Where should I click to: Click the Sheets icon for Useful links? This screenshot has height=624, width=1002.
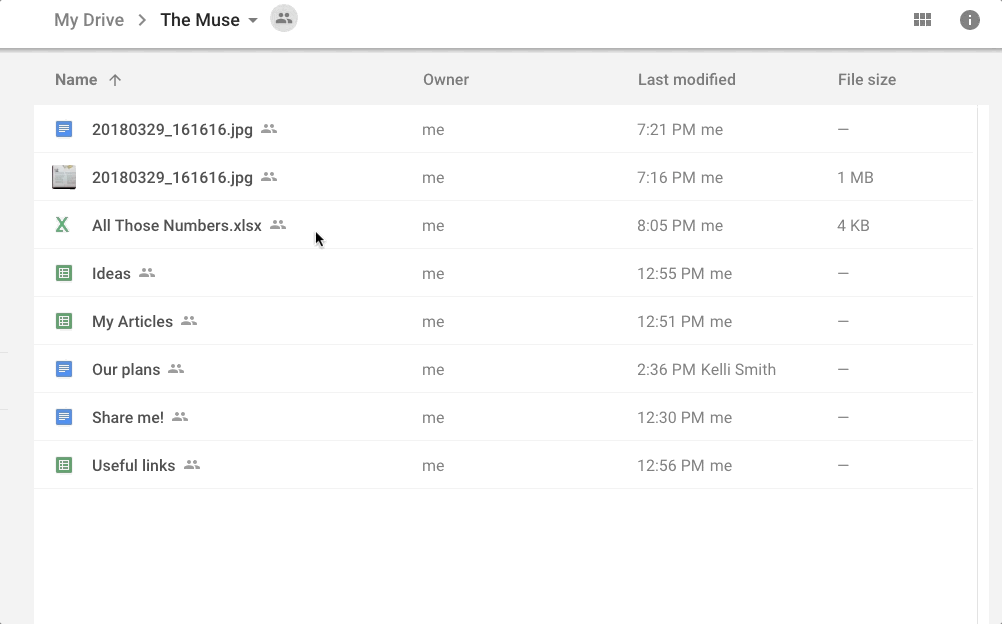click(63, 465)
